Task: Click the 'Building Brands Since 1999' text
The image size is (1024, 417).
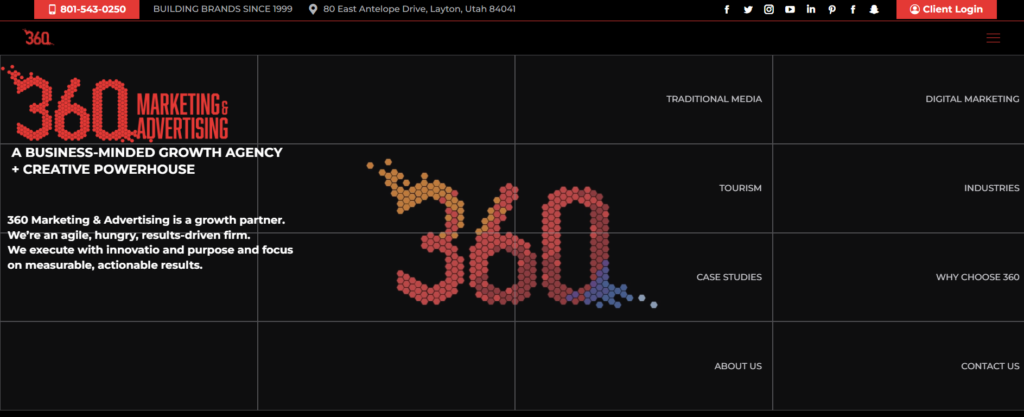Action: point(223,9)
